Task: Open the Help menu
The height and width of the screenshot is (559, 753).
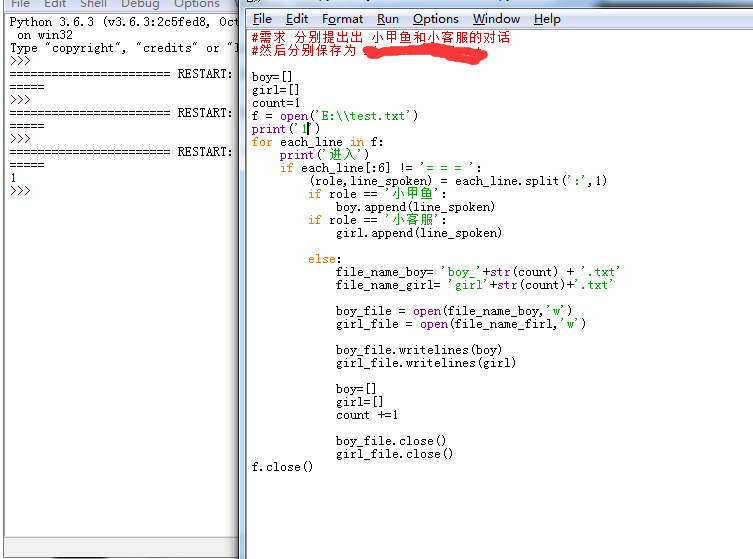Action: [547, 19]
